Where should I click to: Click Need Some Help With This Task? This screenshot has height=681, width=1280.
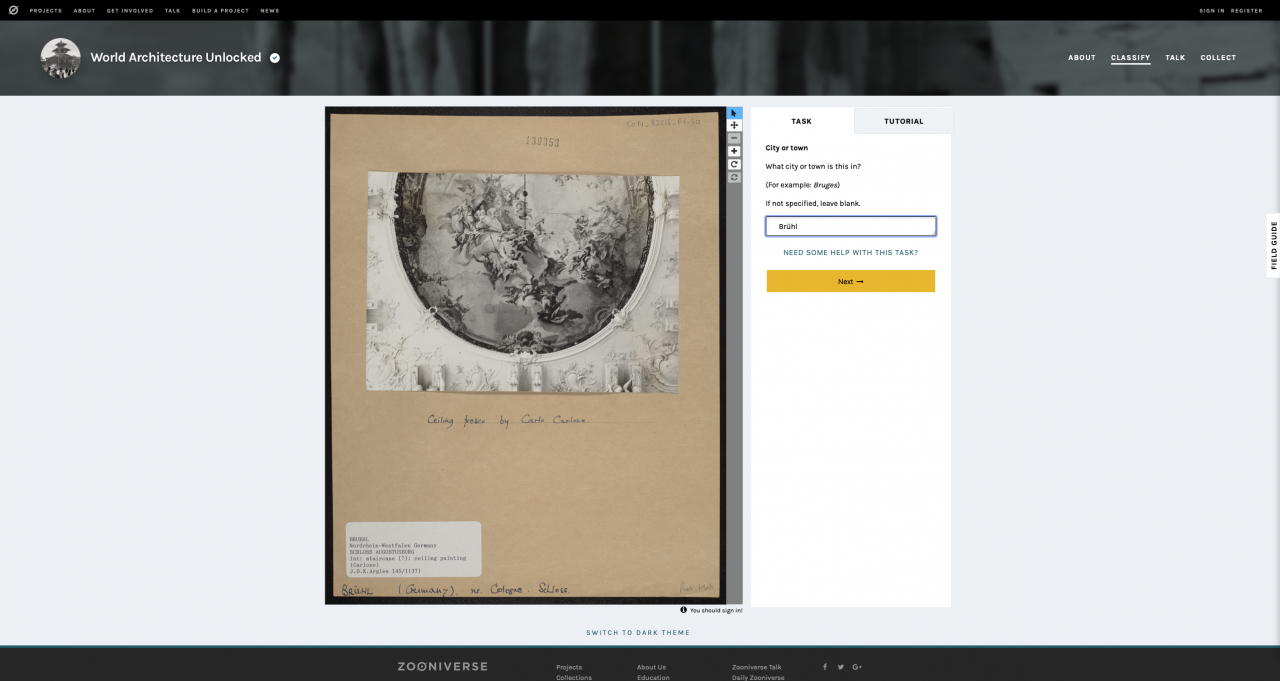(x=851, y=253)
